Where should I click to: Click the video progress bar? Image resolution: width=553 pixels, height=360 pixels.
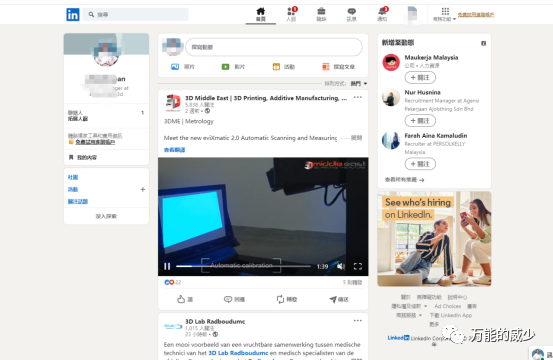point(243,266)
